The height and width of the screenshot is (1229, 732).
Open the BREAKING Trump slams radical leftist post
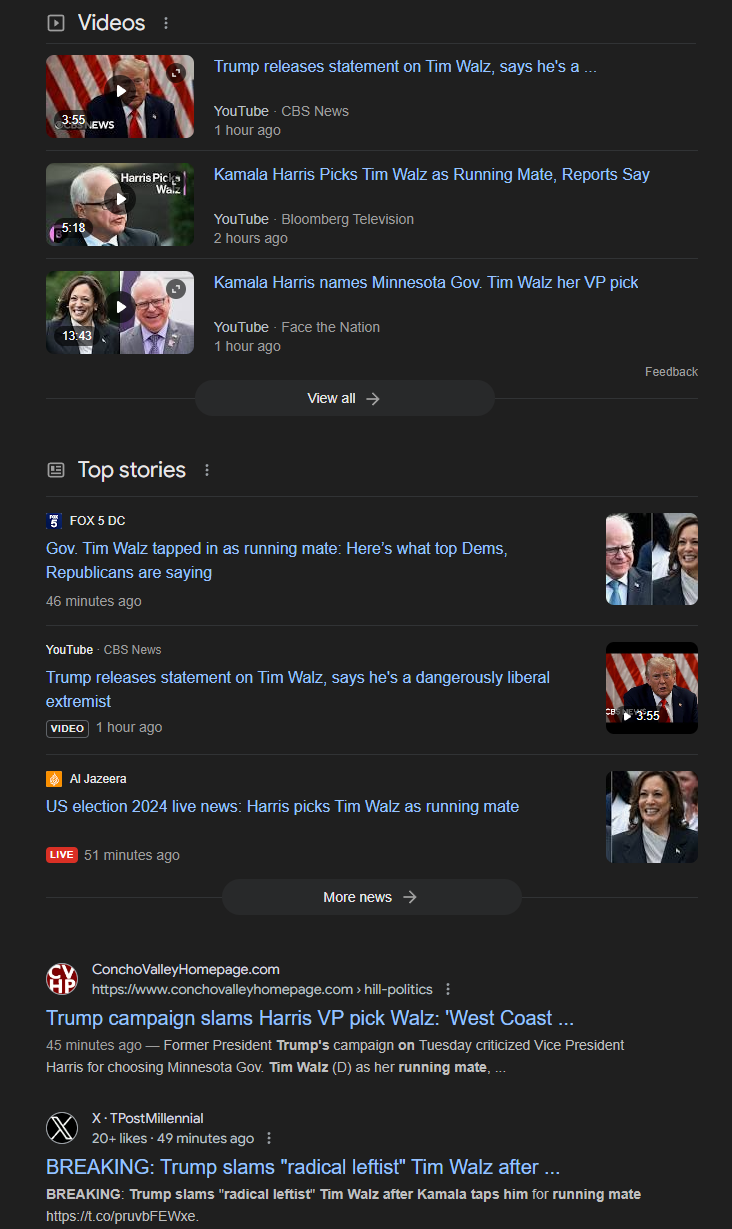302,1167
